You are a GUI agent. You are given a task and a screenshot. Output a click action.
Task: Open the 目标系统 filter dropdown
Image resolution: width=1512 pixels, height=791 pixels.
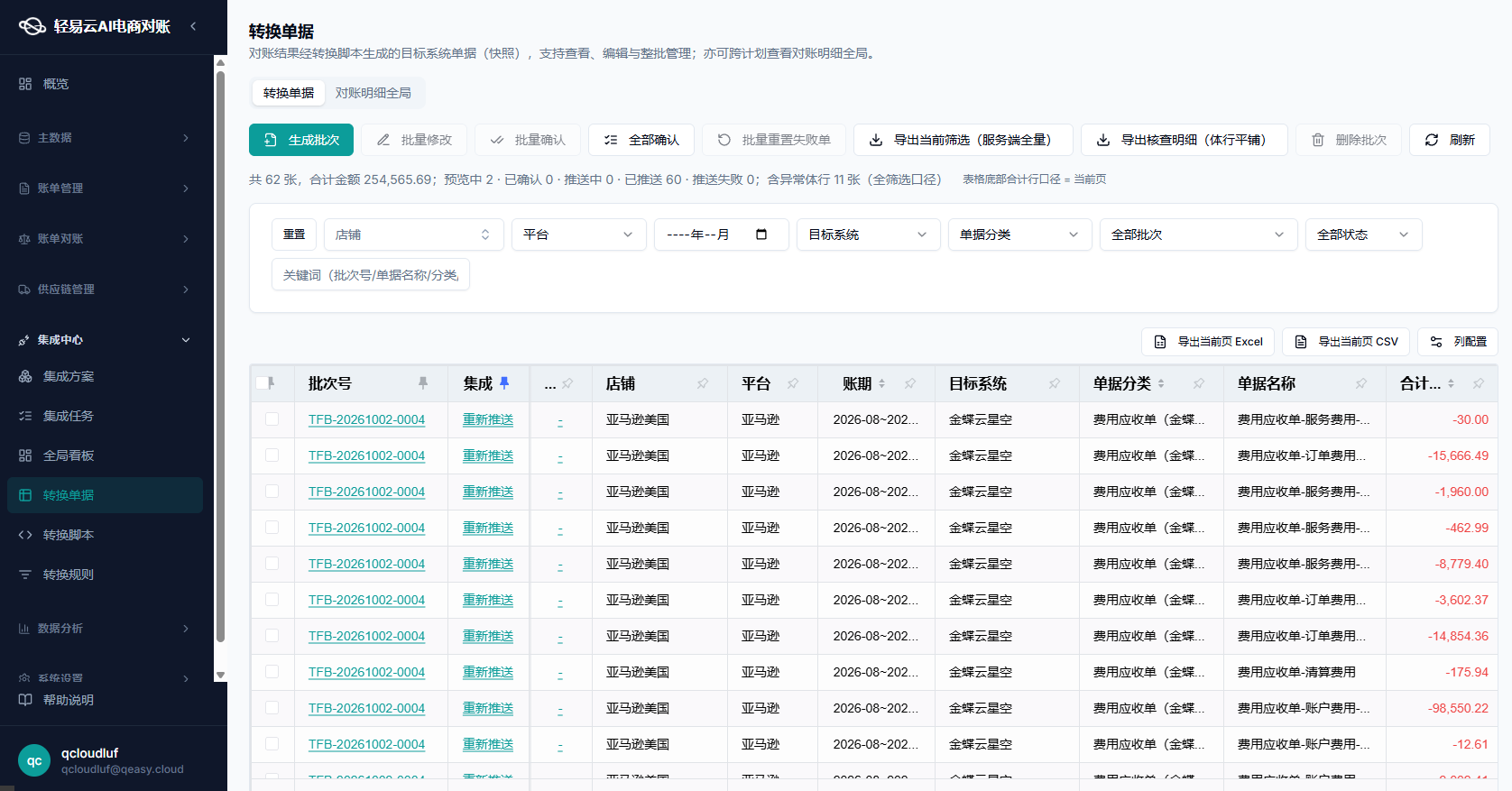(x=868, y=235)
